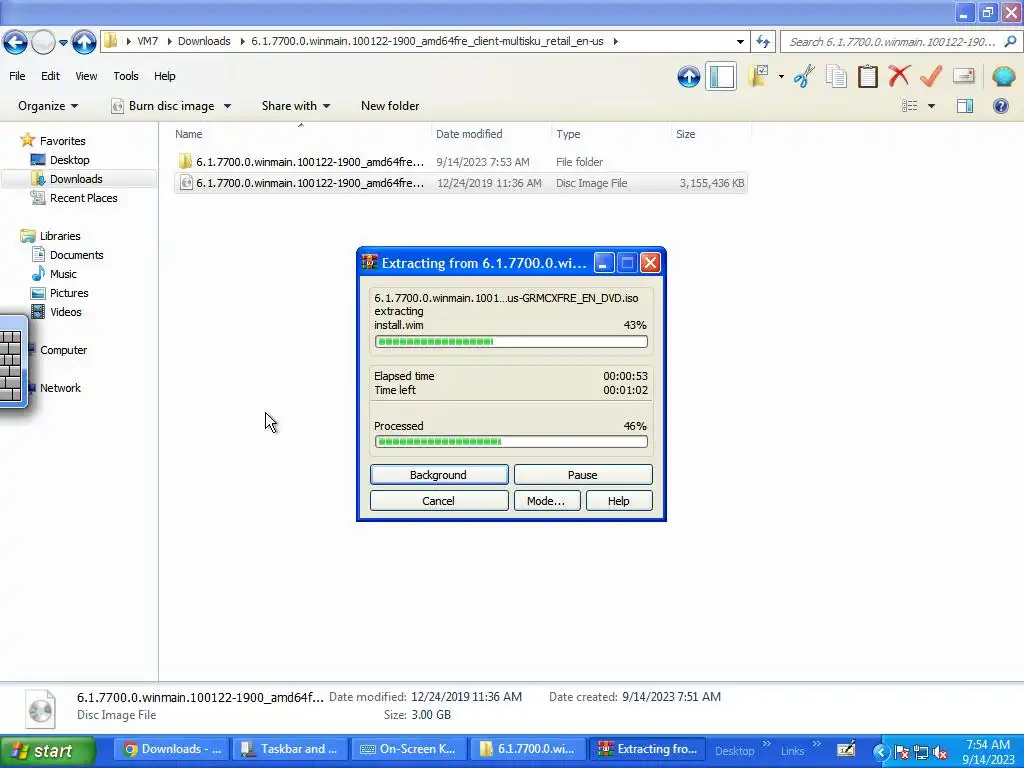
Task: Click the Processed 46% progress bar
Action: click(x=511, y=442)
